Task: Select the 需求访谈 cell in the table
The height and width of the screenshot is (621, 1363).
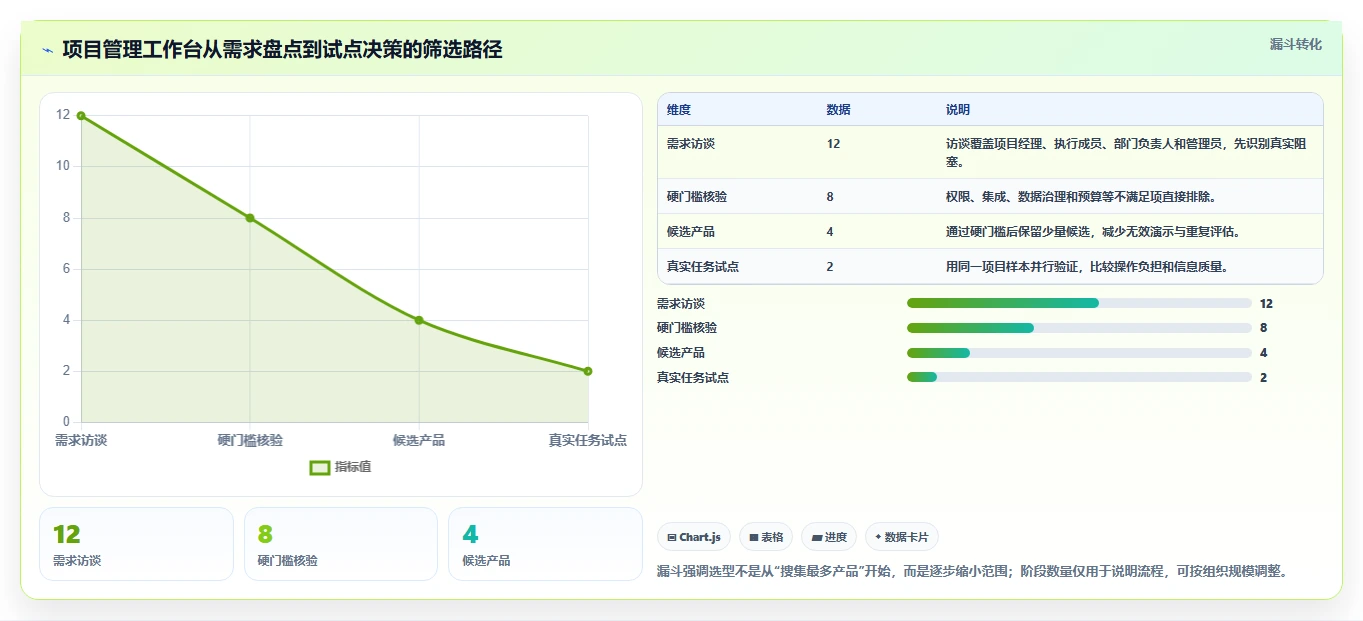Action: click(x=691, y=144)
